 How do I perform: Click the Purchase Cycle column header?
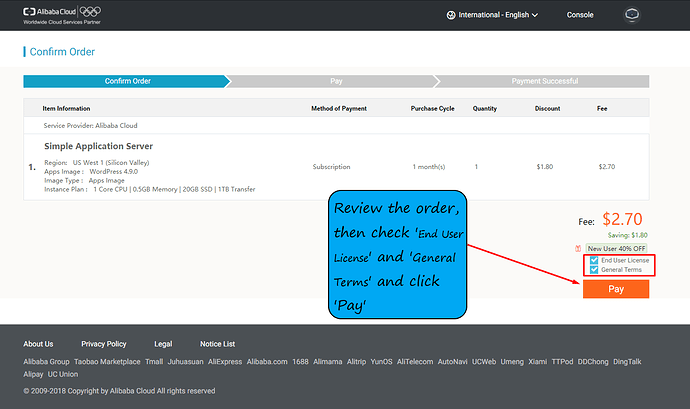tap(432, 108)
